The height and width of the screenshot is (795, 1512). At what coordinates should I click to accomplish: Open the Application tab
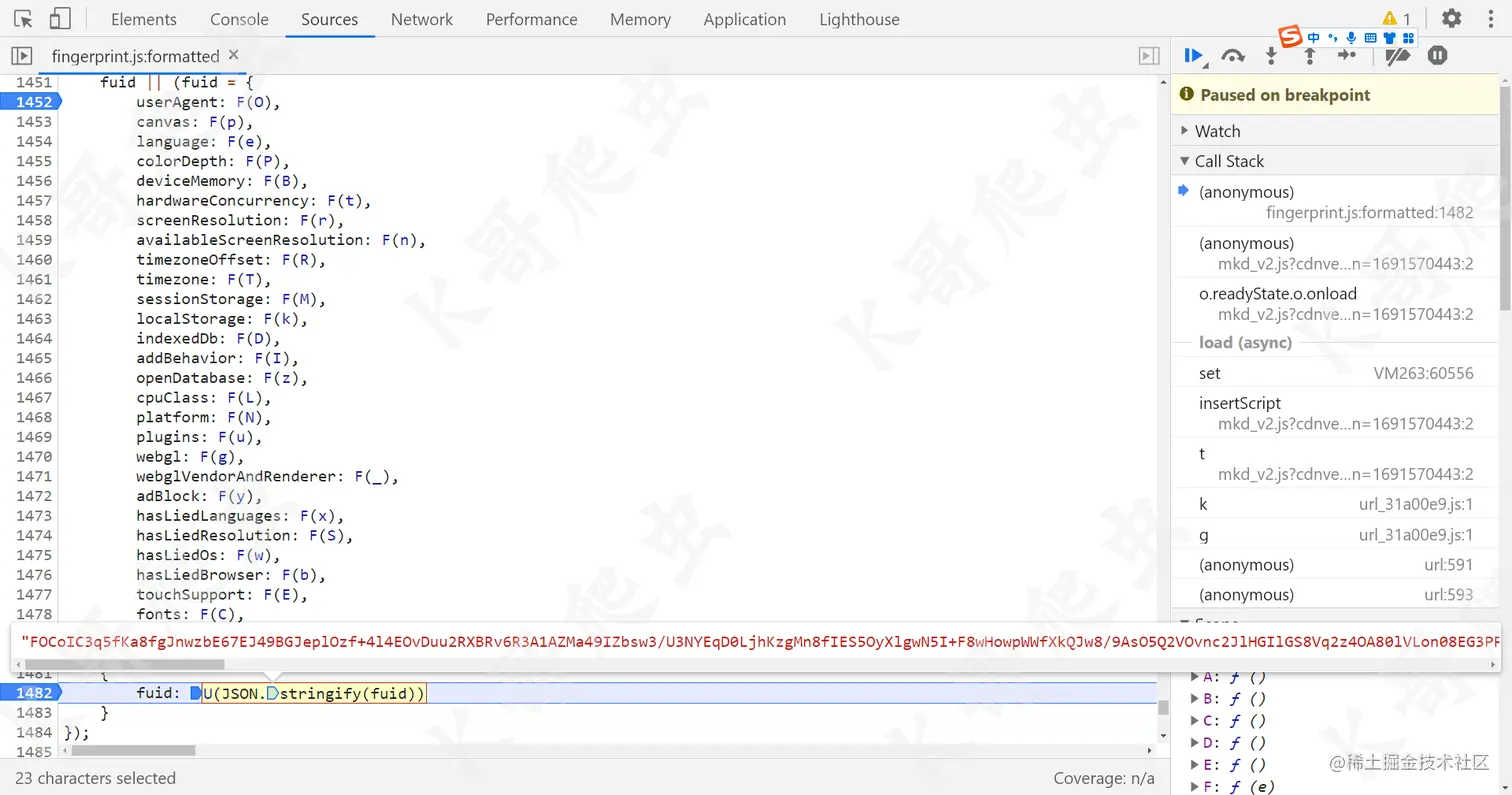745,19
